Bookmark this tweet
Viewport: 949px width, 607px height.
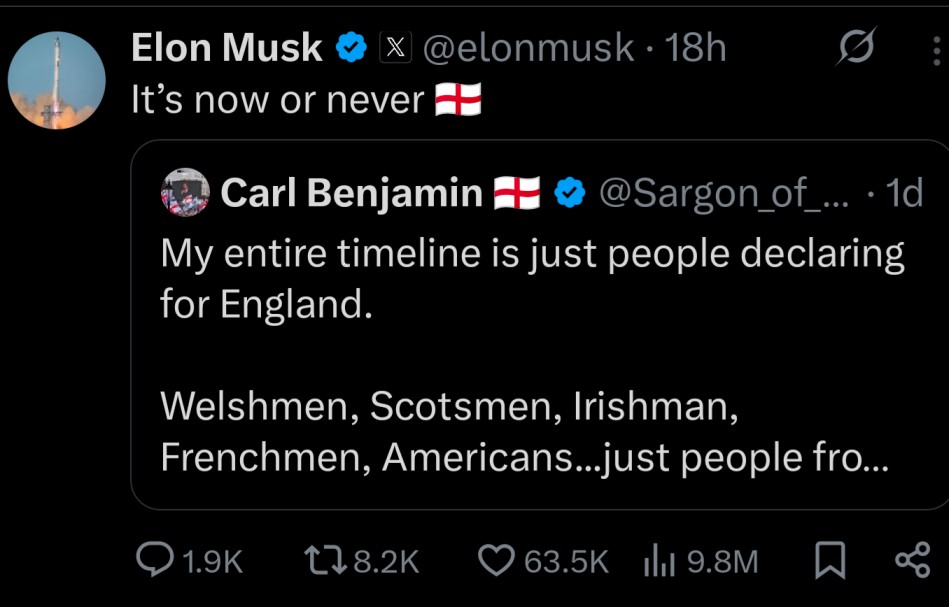(829, 561)
